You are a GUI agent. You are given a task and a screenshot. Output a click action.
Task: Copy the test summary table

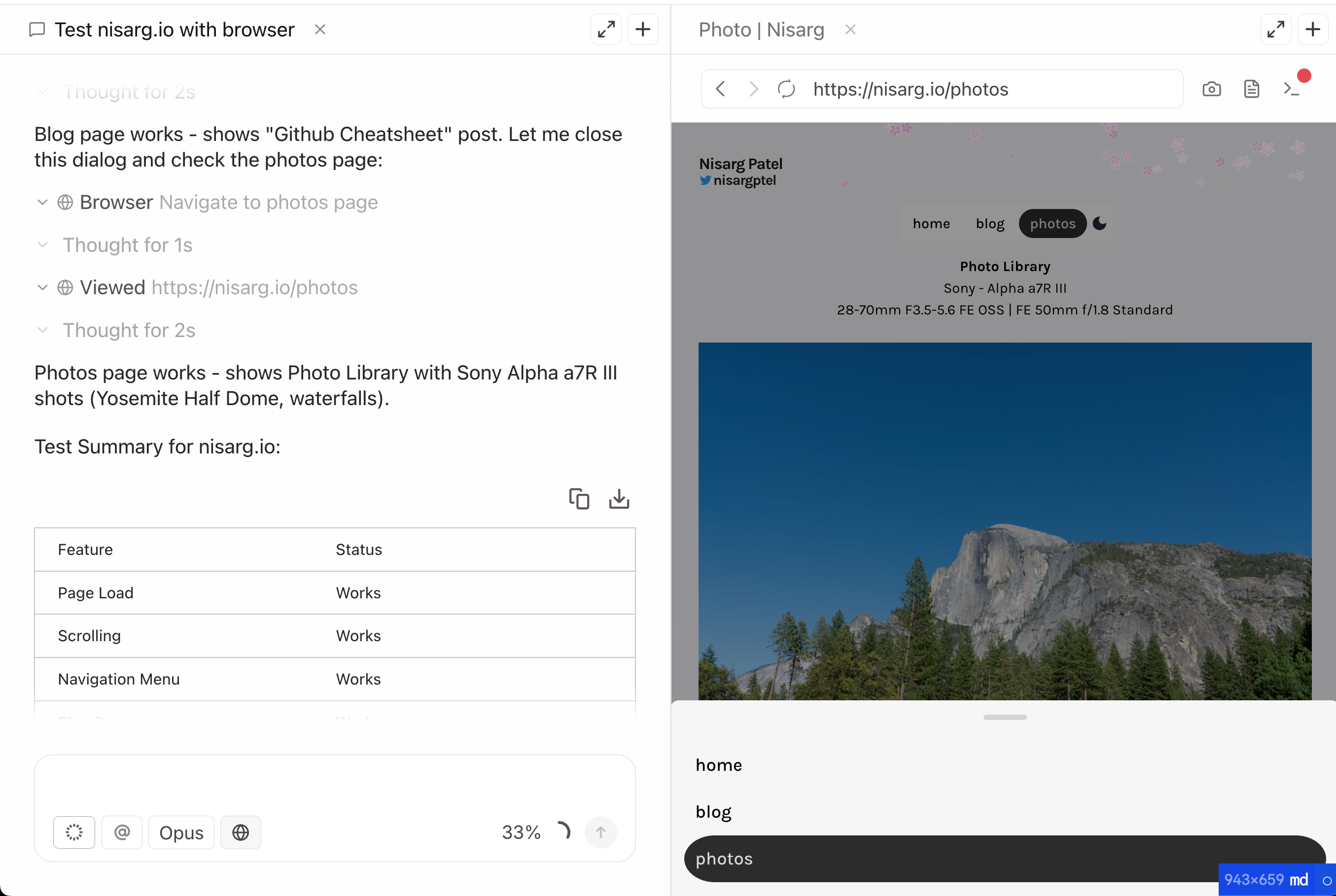point(579,499)
